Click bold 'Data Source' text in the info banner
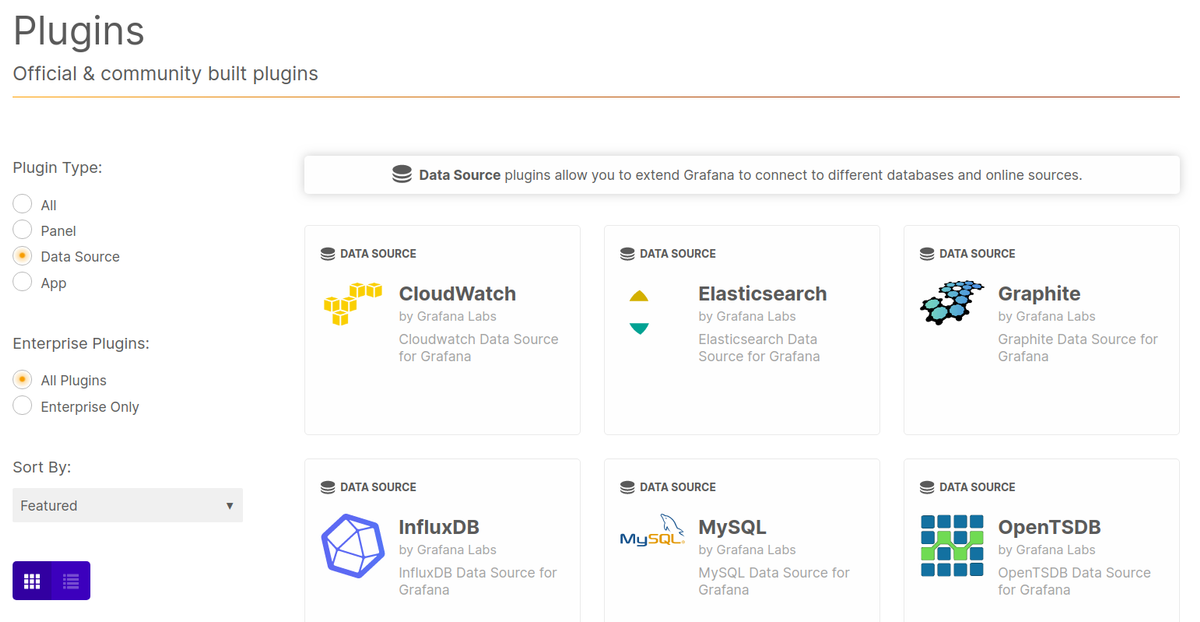1200x622 pixels. [460, 175]
